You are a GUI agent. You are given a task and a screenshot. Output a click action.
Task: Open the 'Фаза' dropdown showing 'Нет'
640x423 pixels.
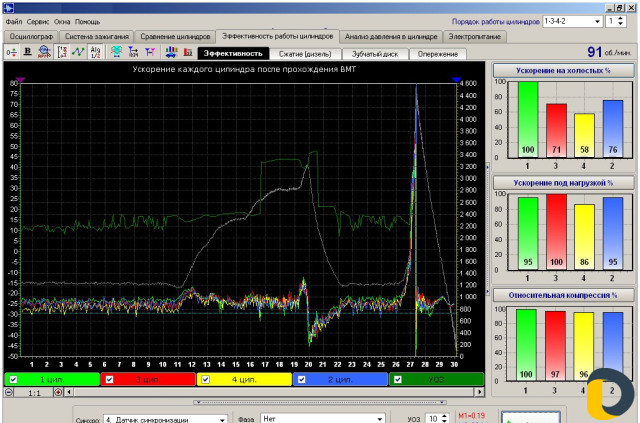[379, 419]
